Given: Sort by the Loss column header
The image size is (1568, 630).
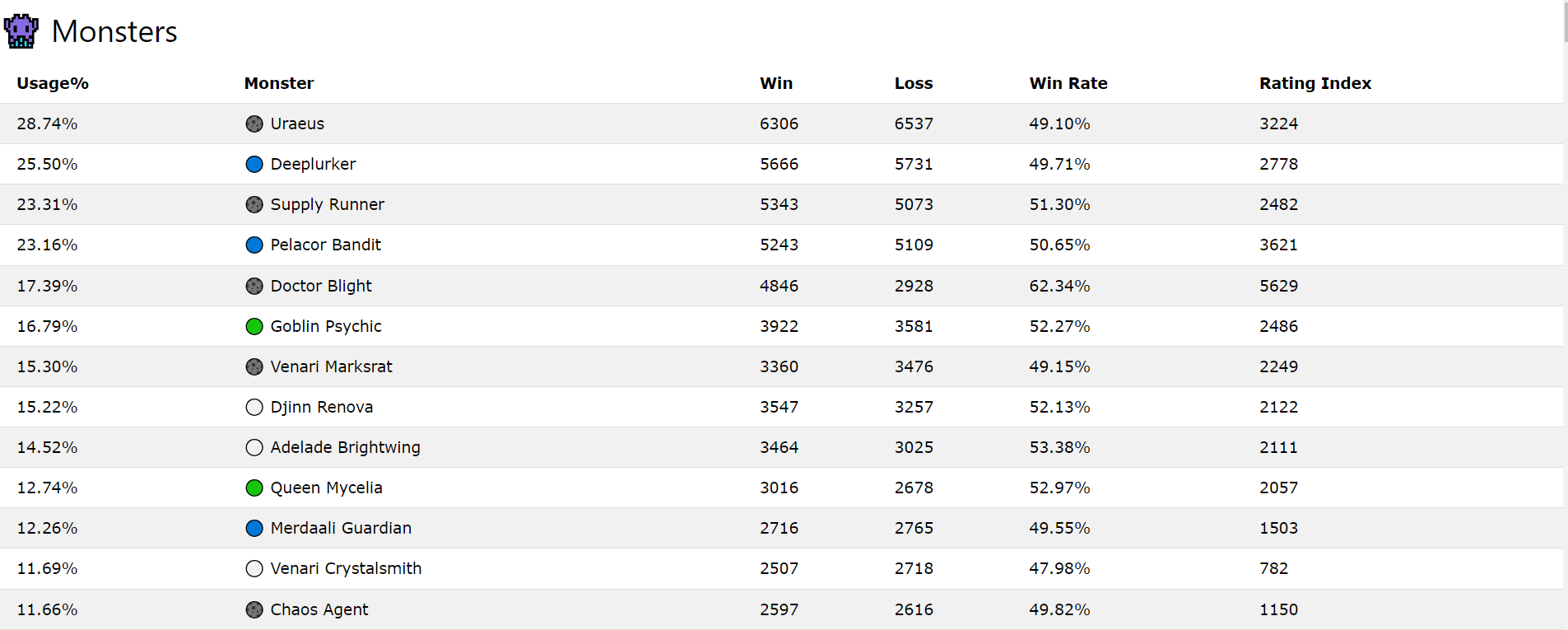Looking at the screenshot, I should point(914,83).
